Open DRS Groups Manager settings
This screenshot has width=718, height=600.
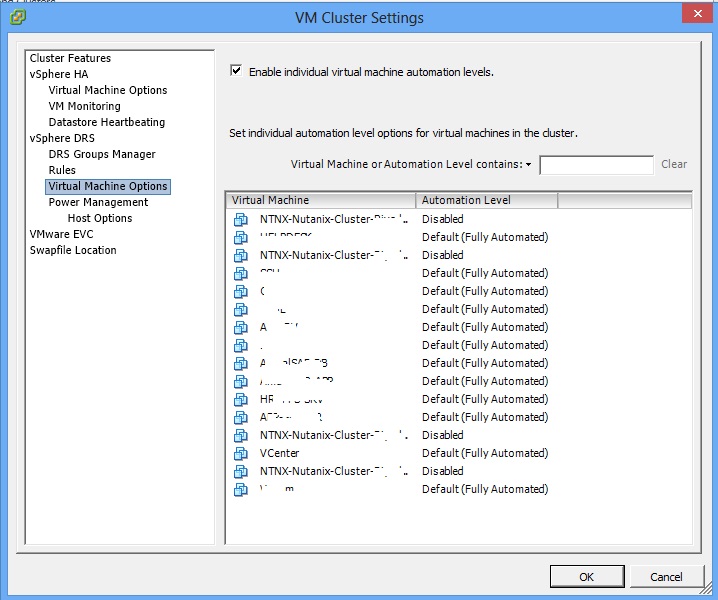(102, 154)
